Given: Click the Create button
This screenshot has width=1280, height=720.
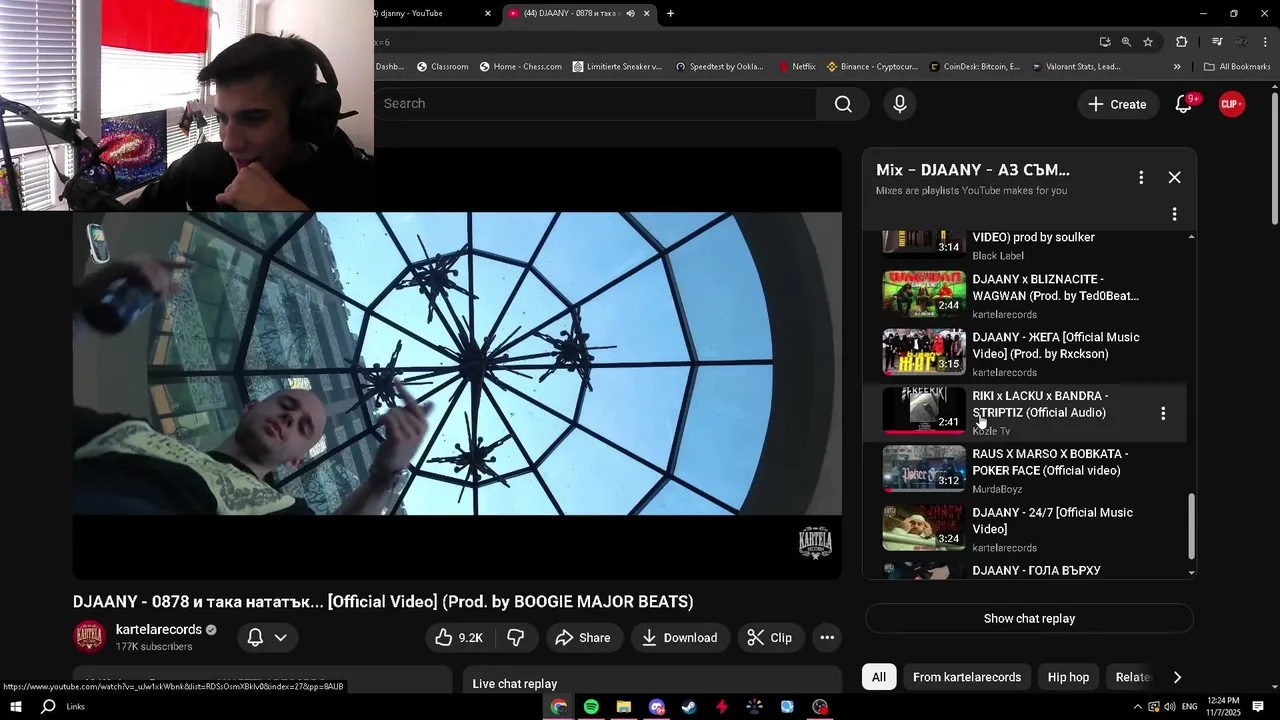Looking at the screenshot, I should coord(1117,104).
